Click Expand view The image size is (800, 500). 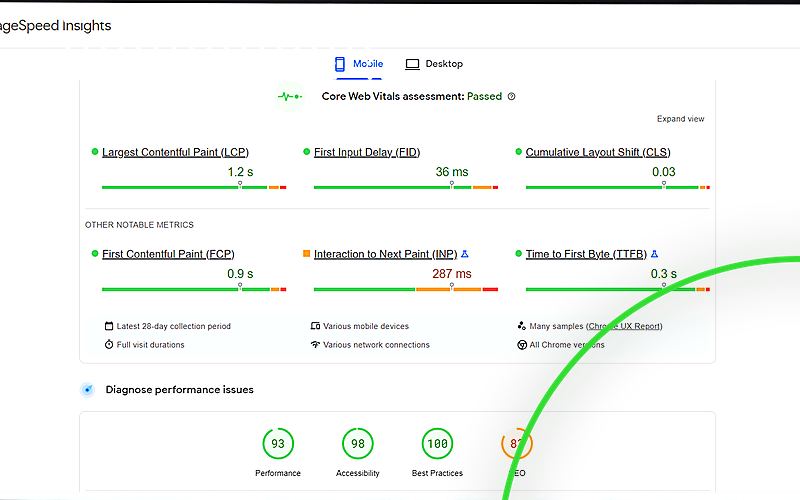(680, 119)
